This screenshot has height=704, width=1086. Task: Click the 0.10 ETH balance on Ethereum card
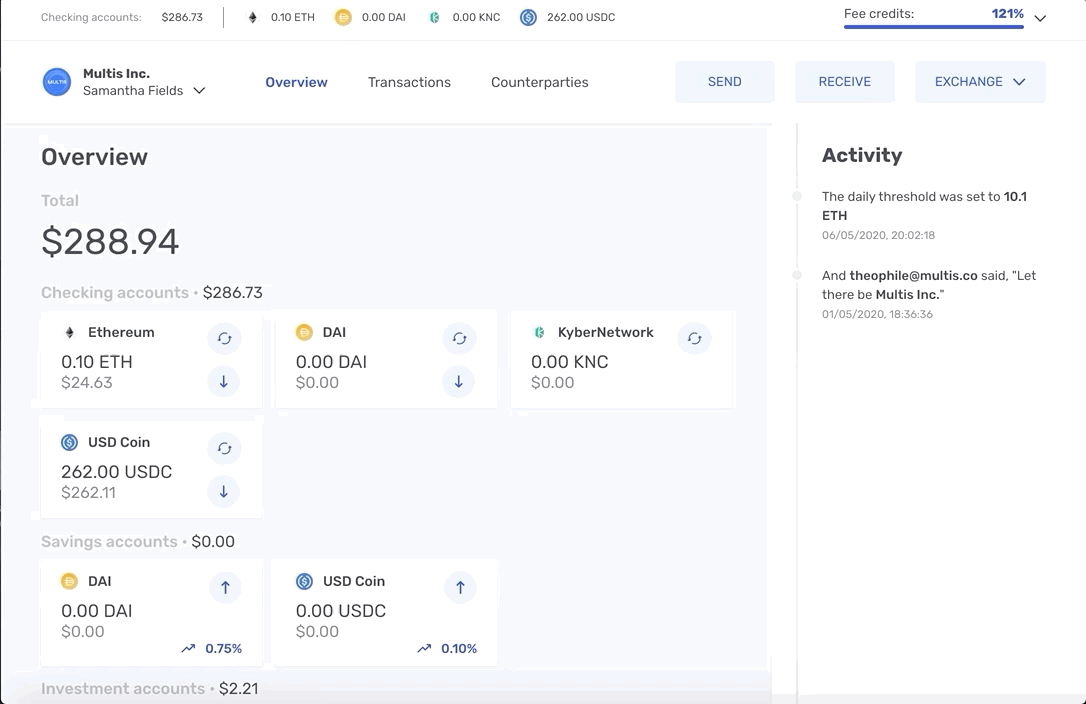pyautogui.click(x=96, y=362)
